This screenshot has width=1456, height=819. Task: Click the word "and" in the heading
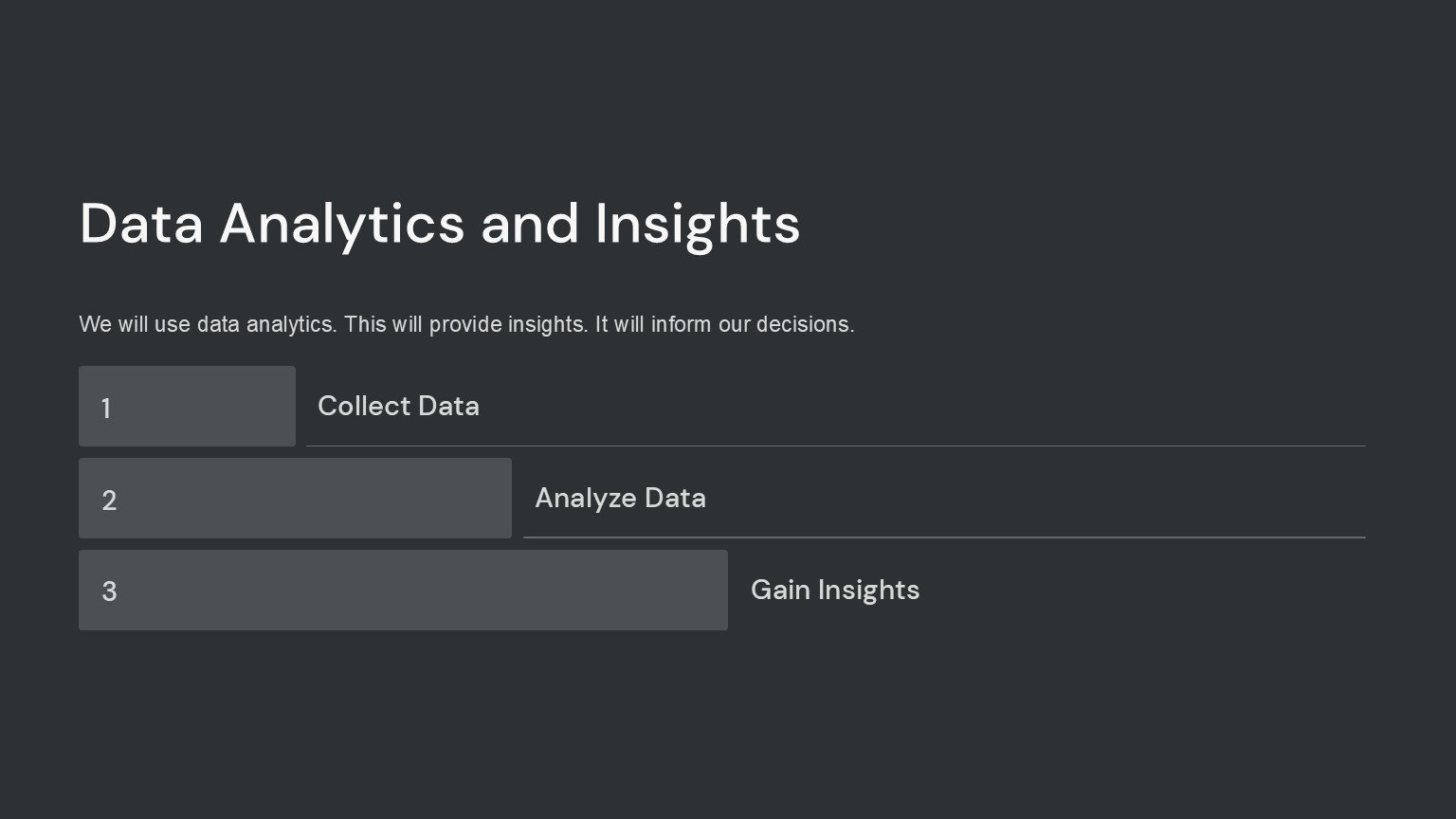(529, 224)
